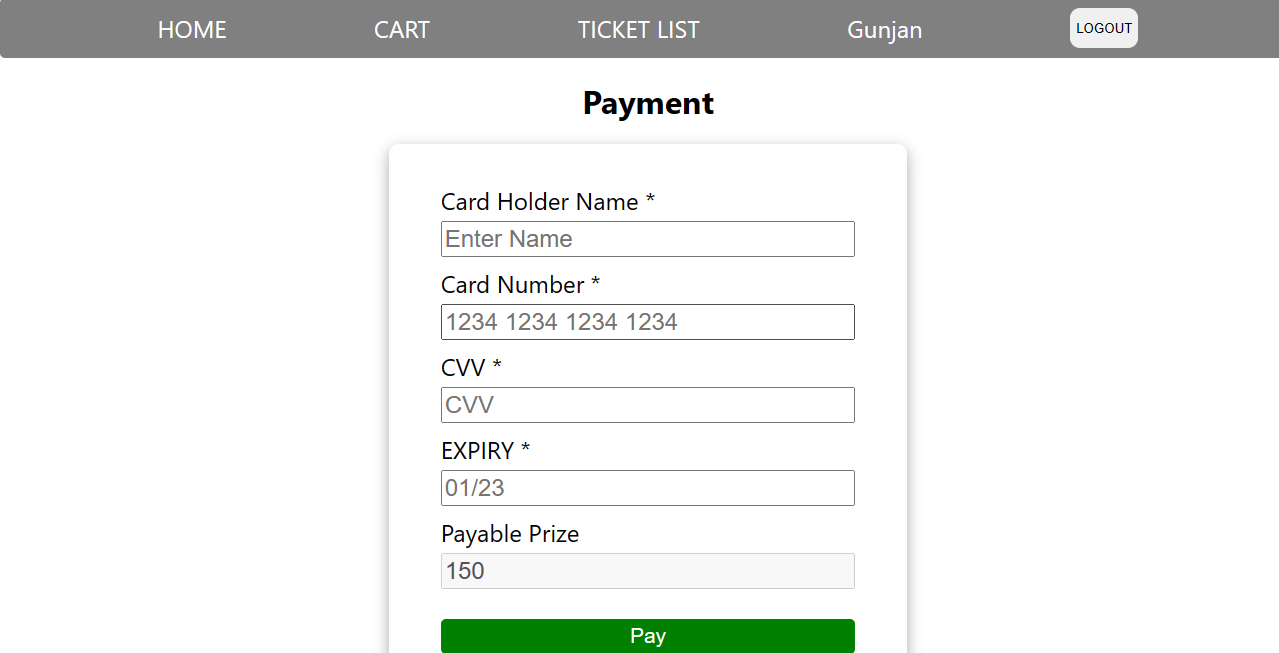Viewport: 1279px width, 653px height.
Task: Submit payment using the Pay button
Action: (x=647, y=635)
